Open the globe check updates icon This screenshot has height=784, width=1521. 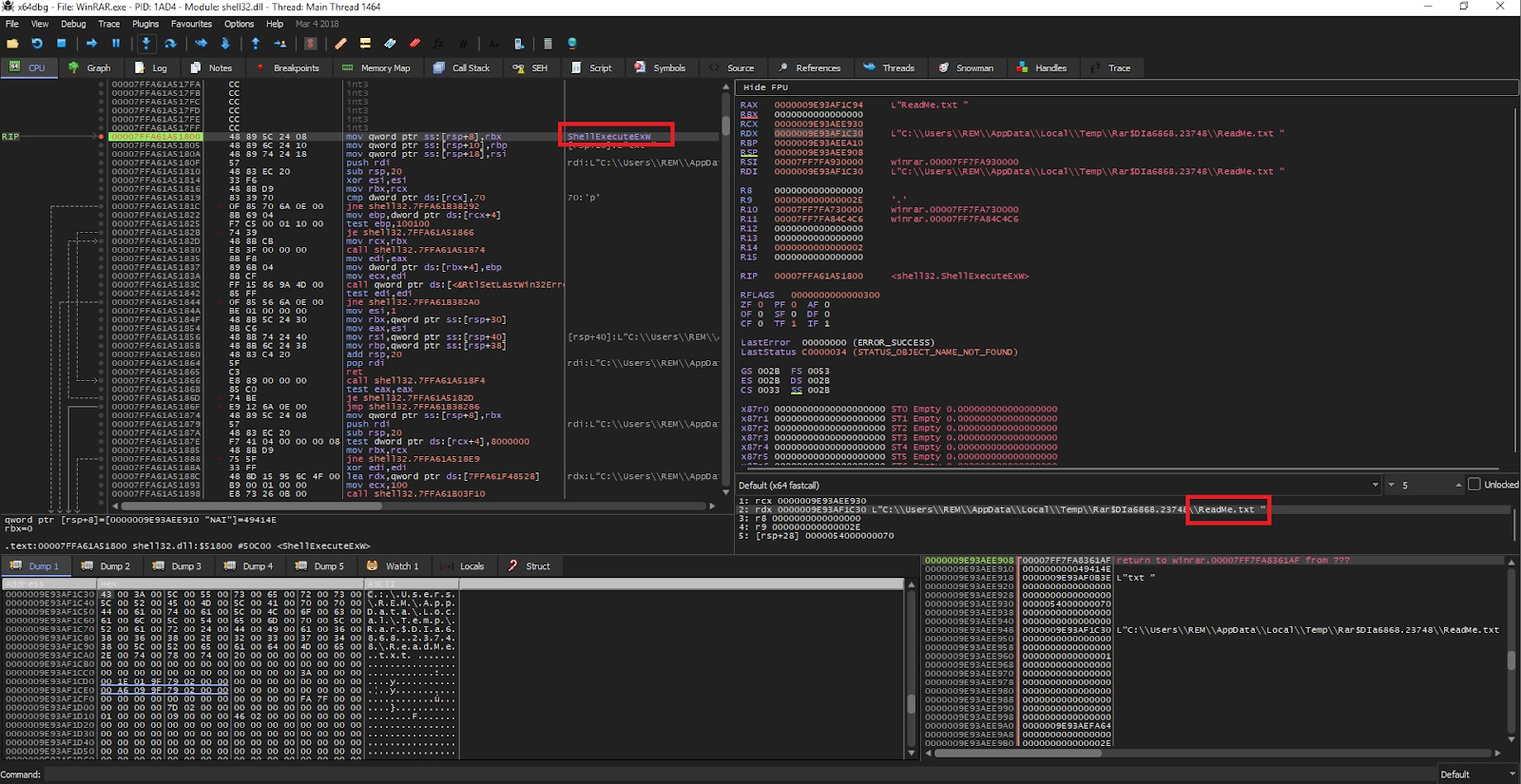pos(572,44)
